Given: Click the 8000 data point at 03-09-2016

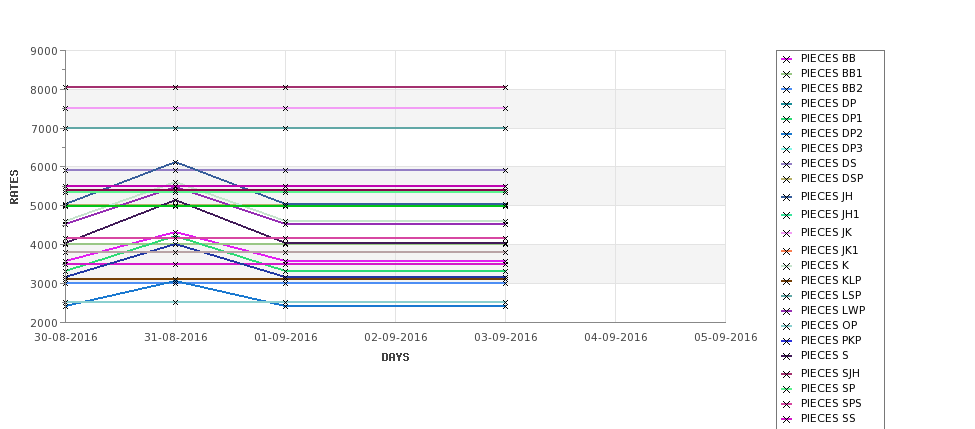Looking at the screenshot, I should click(x=506, y=88).
